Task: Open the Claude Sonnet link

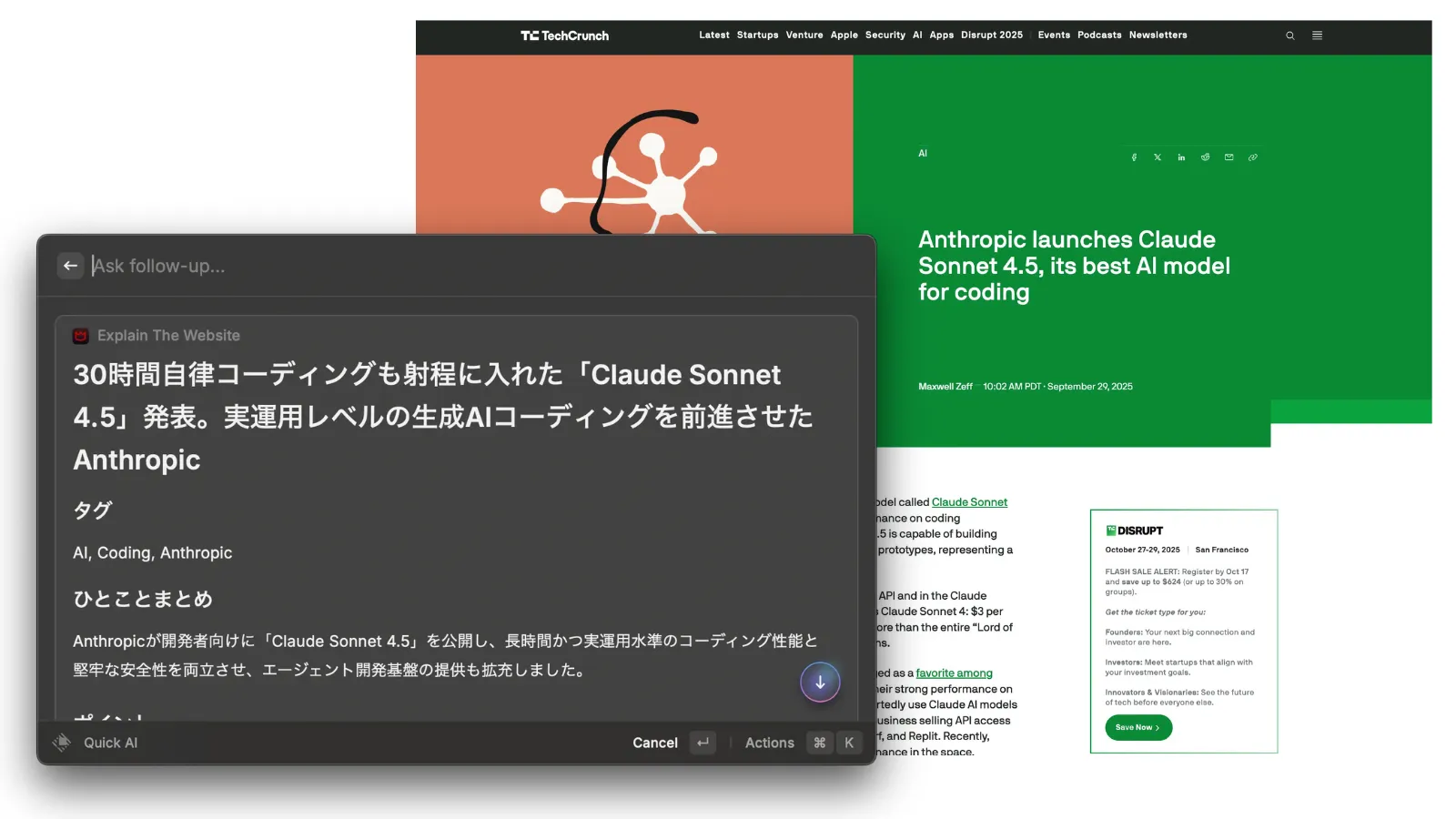Action: point(969,502)
